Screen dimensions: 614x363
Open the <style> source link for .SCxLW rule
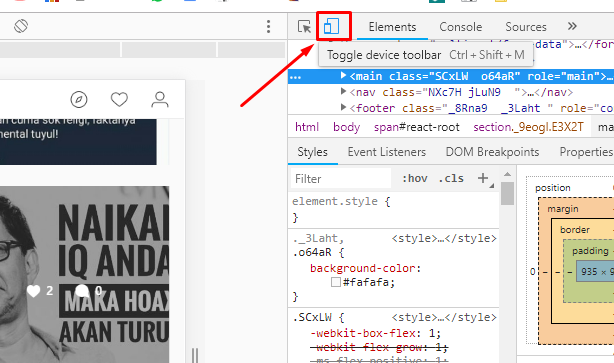coord(444,317)
